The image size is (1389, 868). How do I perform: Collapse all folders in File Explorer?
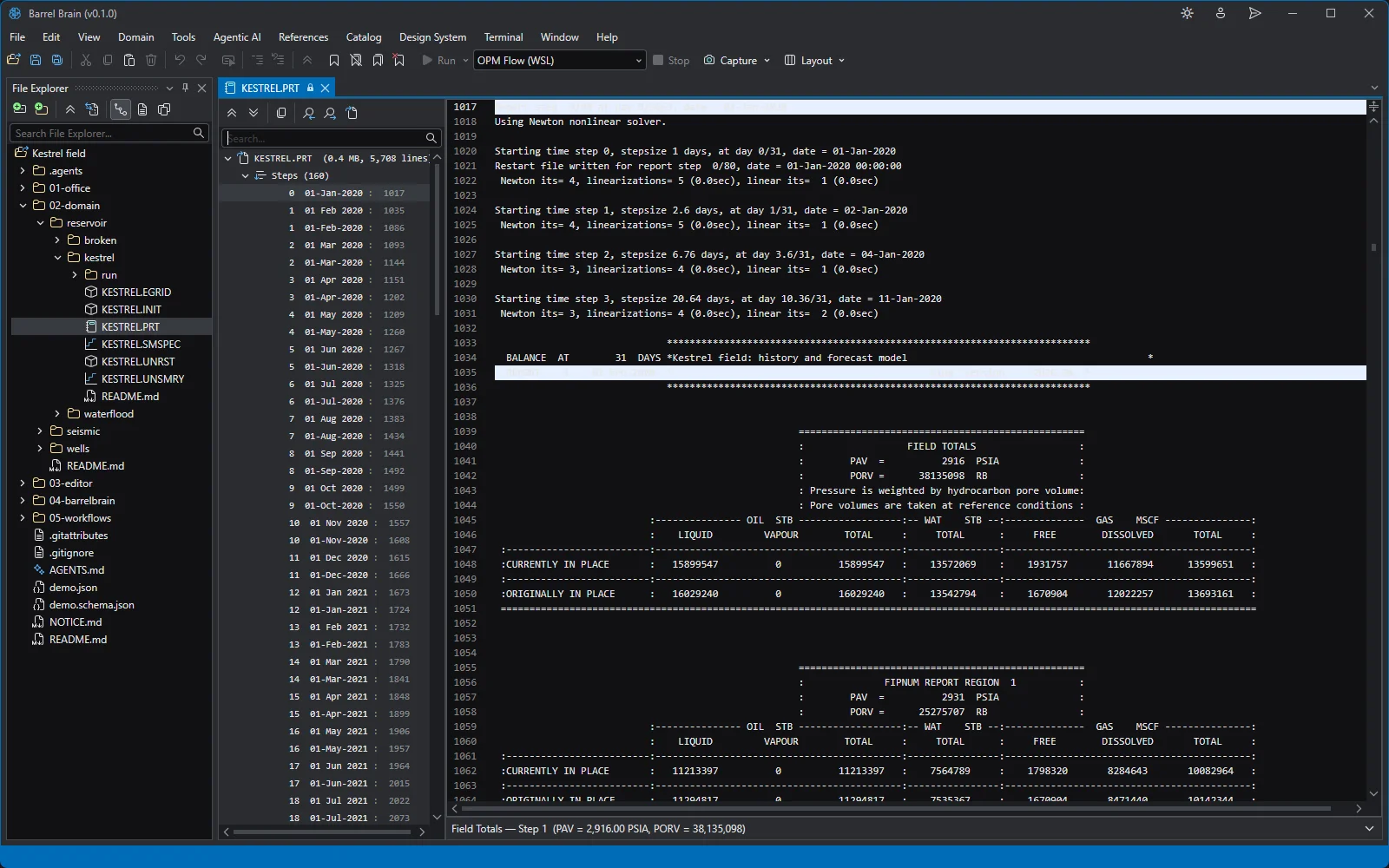coord(70,109)
